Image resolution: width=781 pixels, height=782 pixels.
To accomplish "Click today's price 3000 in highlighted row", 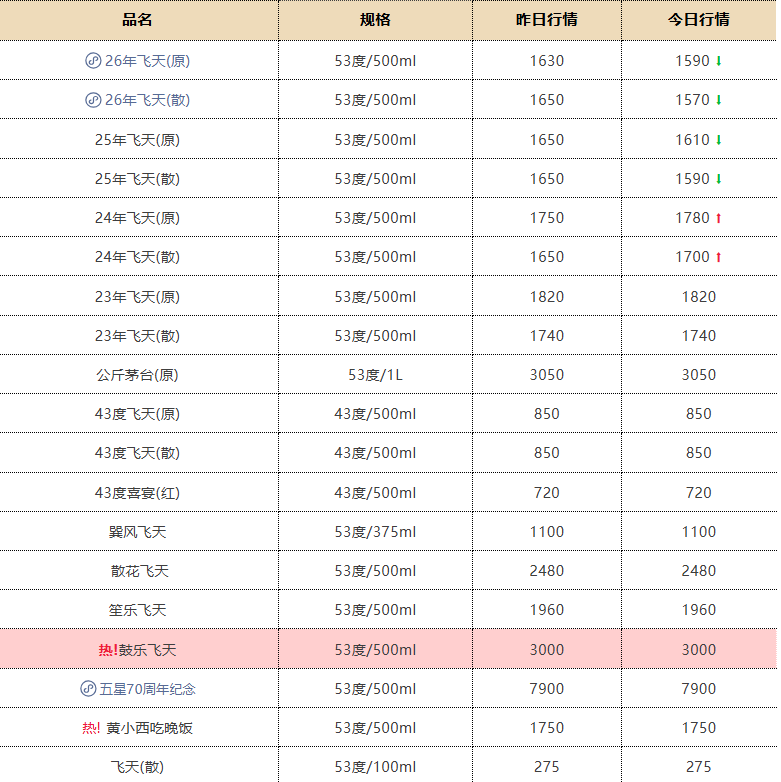I will tap(699, 650).
